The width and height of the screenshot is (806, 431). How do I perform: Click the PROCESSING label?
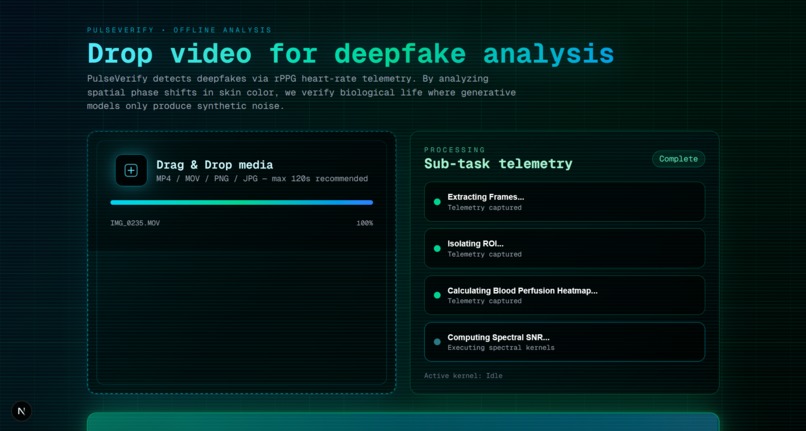(x=454, y=150)
